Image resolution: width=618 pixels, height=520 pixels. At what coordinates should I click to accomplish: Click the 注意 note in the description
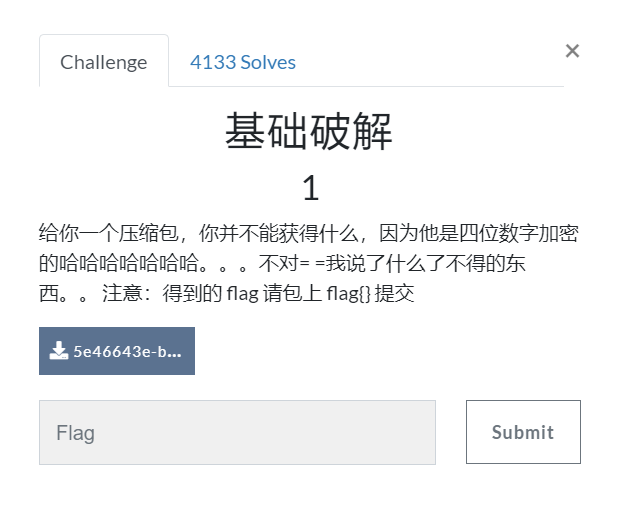[x=122, y=293]
